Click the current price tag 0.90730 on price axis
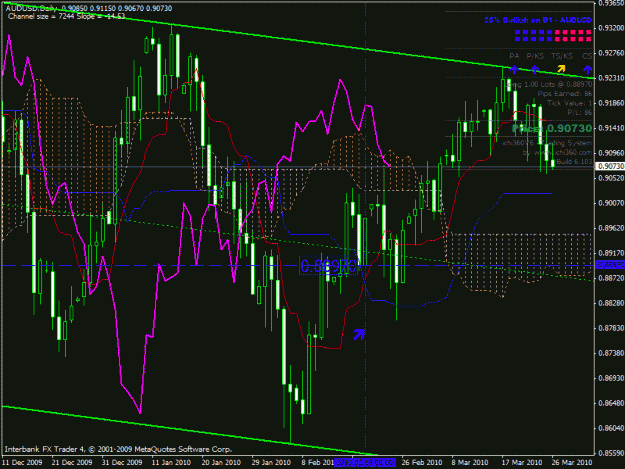Screen dimensions: 625x469 pos(610,166)
